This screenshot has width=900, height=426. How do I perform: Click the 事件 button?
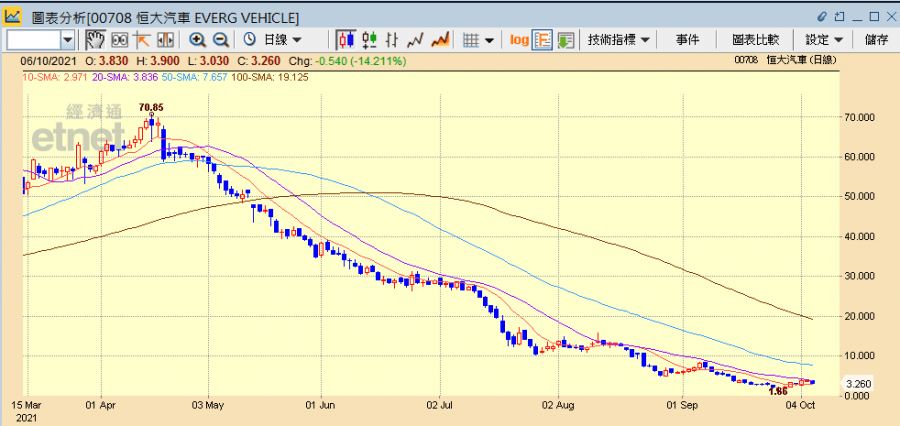687,39
